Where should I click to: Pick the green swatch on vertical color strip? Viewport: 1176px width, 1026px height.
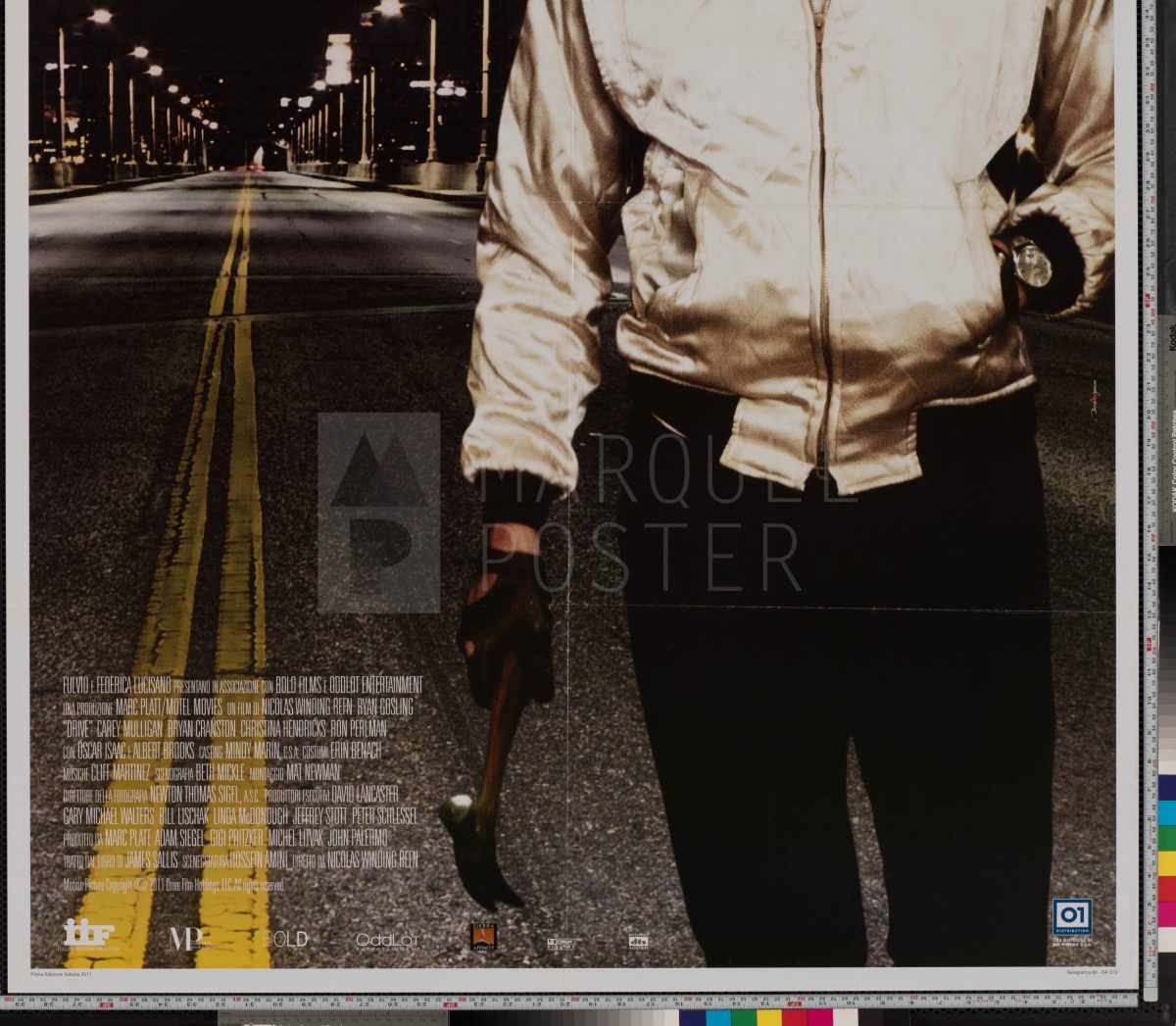pyautogui.click(x=1167, y=838)
